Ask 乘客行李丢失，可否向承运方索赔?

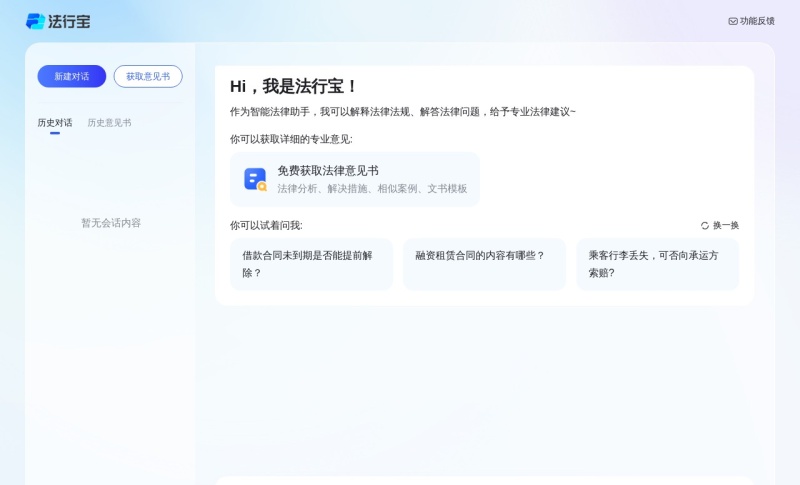(658, 264)
